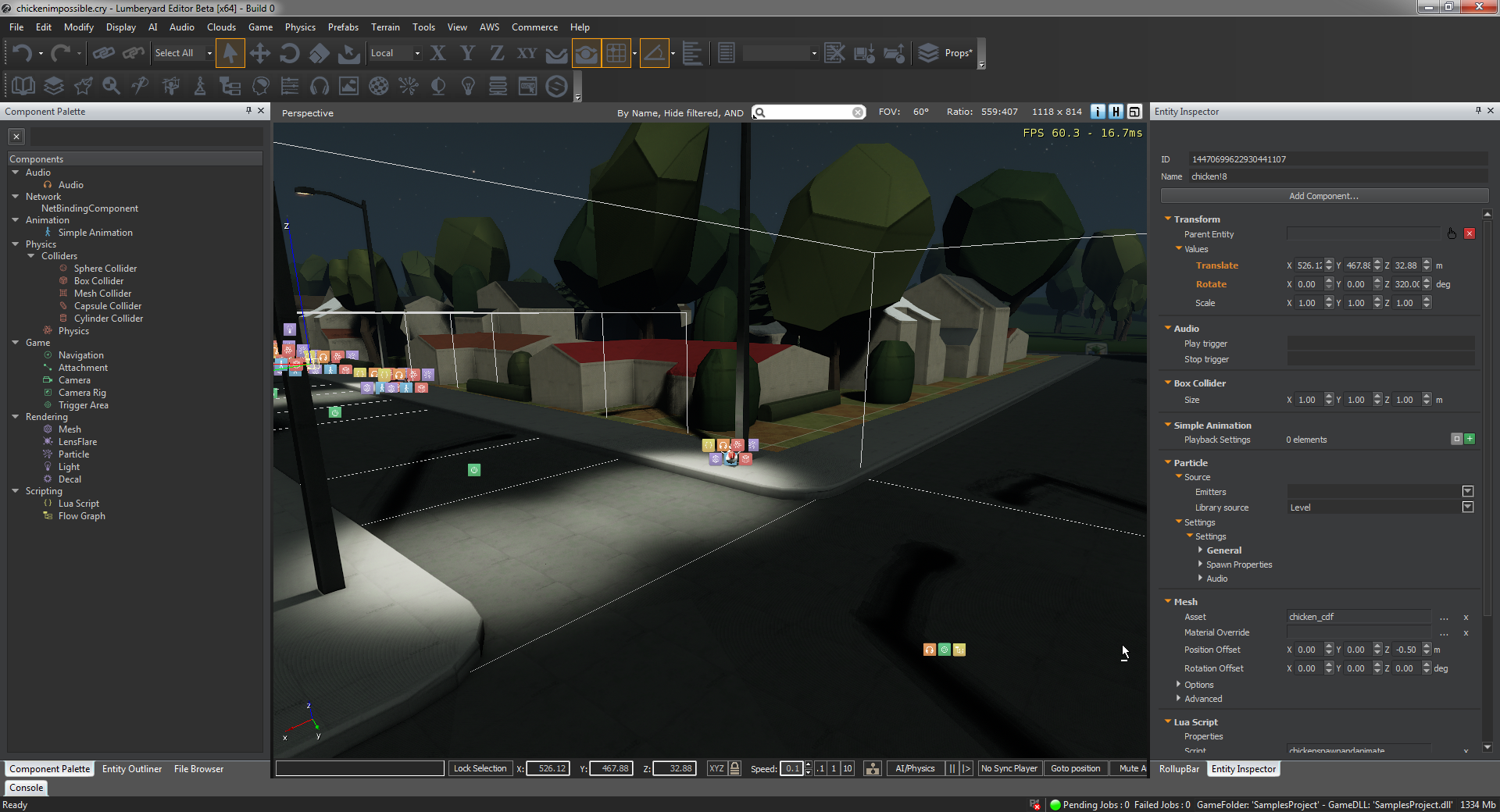
Task: Click the entity Name field chicken!8
Action: pyautogui.click(x=1337, y=176)
